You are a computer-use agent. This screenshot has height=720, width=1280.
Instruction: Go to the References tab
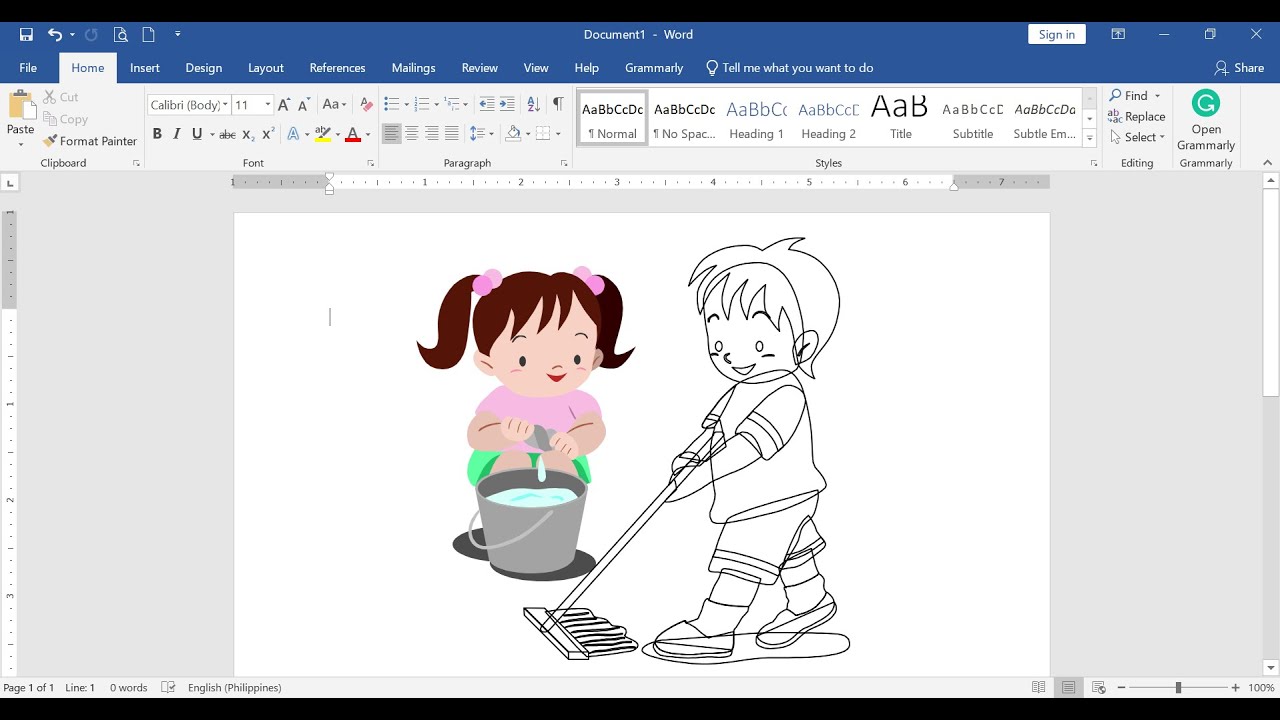coord(337,68)
